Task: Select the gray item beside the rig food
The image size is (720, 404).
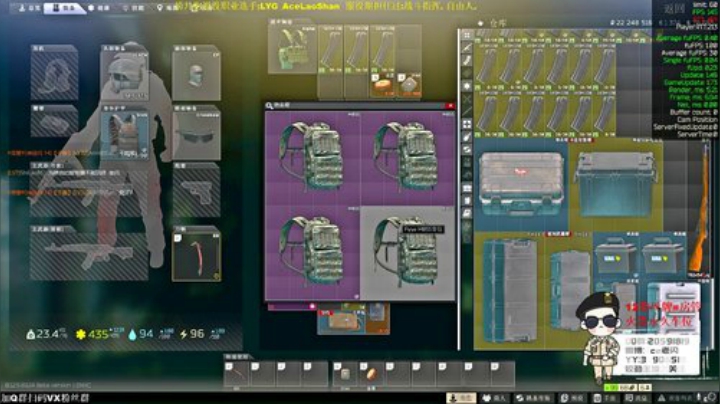Action: (x=409, y=85)
